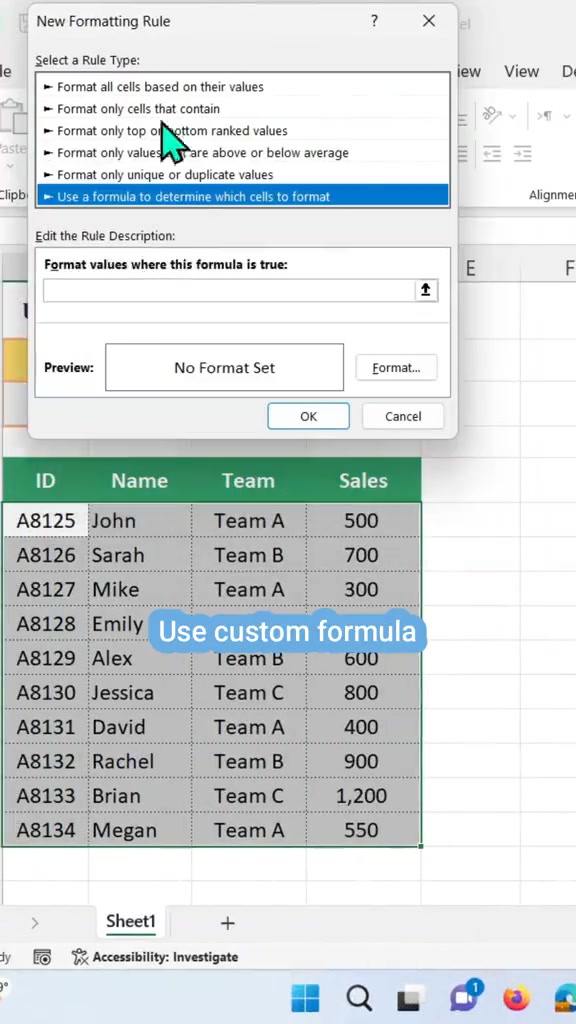The image size is (576, 1024).
Task: Choose the above or below average rule type
Action: tap(243, 153)
